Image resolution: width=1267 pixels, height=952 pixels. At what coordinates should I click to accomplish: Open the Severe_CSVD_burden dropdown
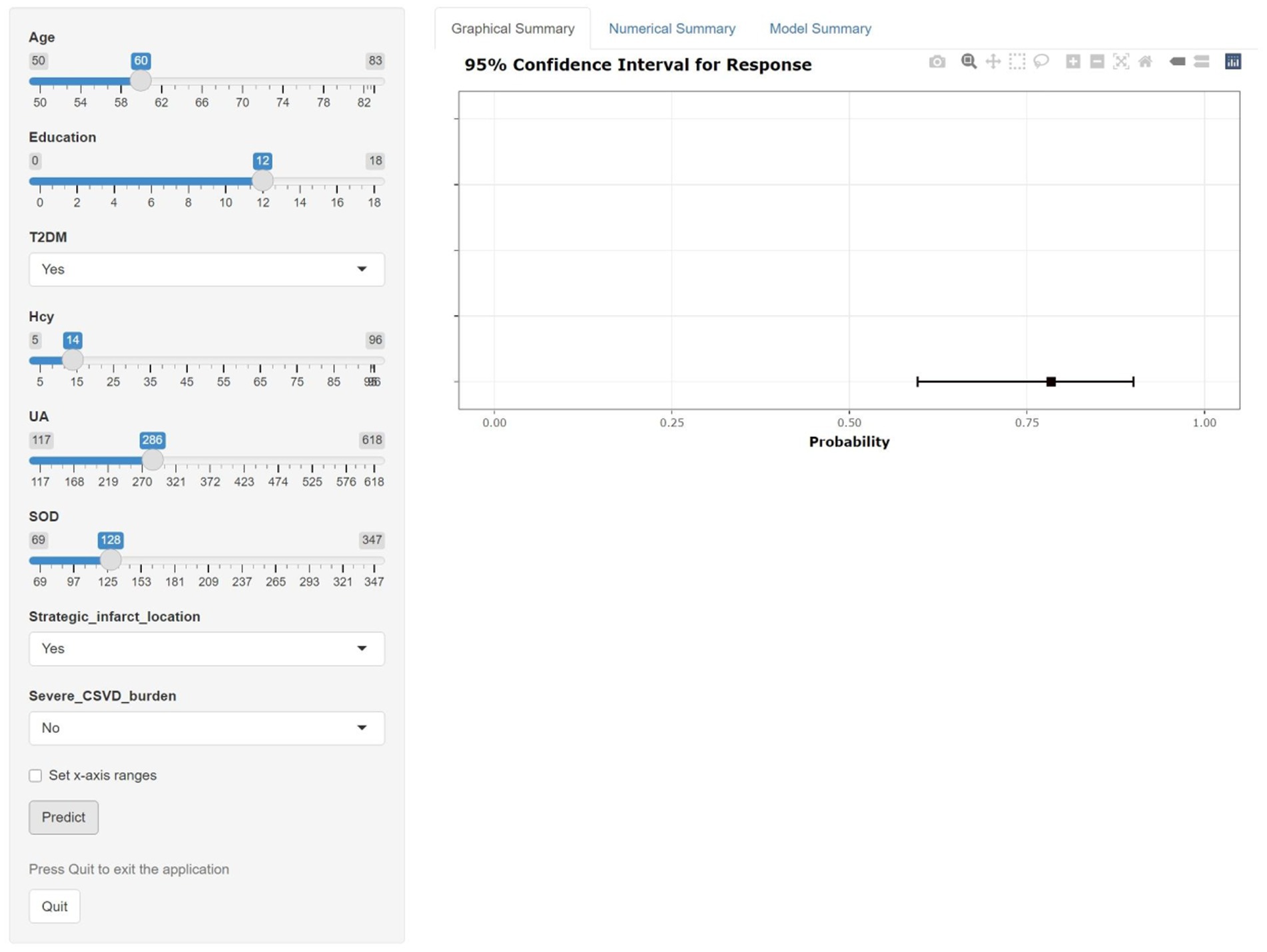[207, 728]
